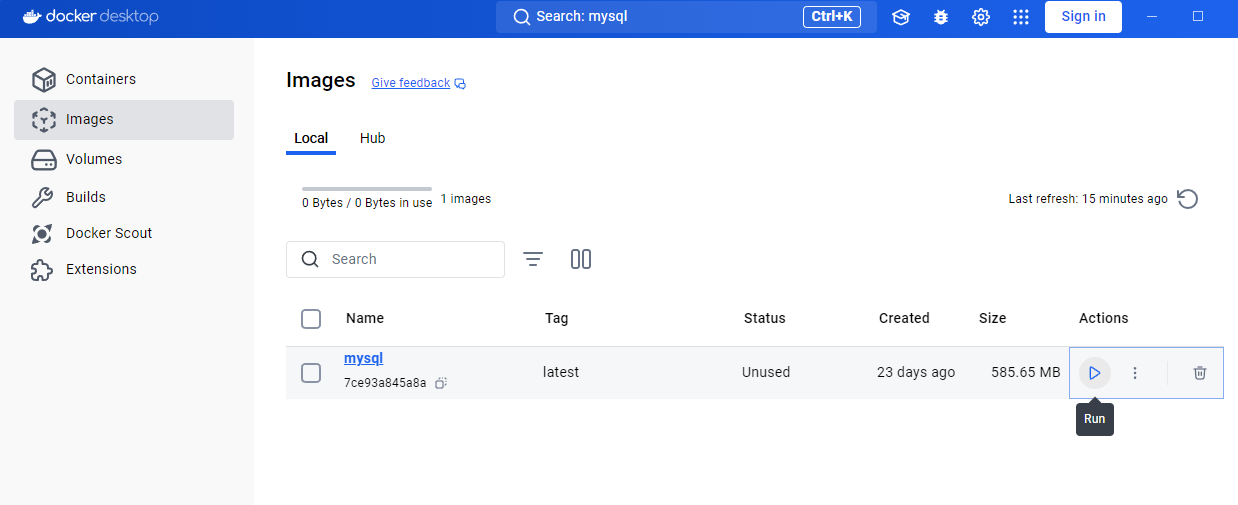Click 'Last refresh: 15 minutes ago' text
1238x505 pixels.
1088,199
